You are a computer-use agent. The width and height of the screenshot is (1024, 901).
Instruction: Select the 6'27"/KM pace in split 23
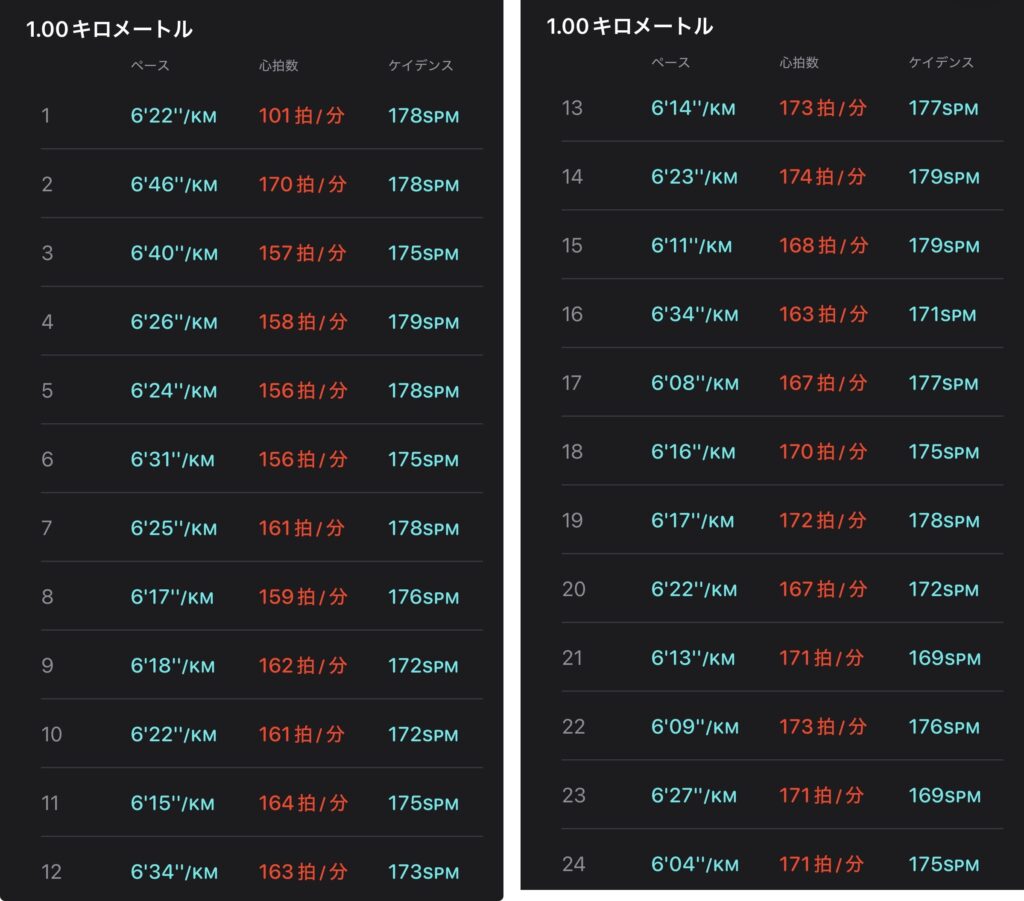click(694, 795)
